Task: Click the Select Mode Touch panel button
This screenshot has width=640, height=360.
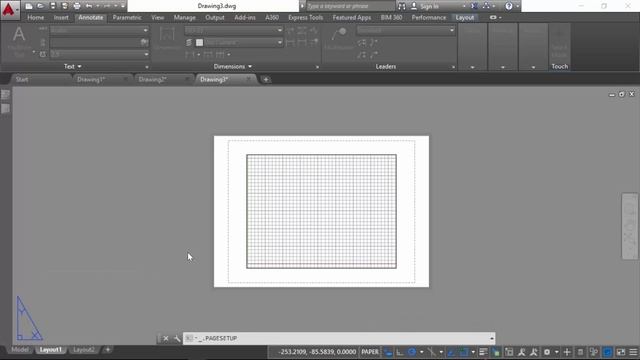Action: click(x=559, y=43)
